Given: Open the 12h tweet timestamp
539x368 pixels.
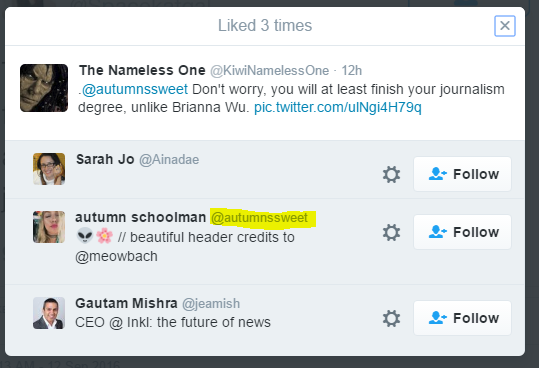Looking at the screenshot, I should coord(351,71).
